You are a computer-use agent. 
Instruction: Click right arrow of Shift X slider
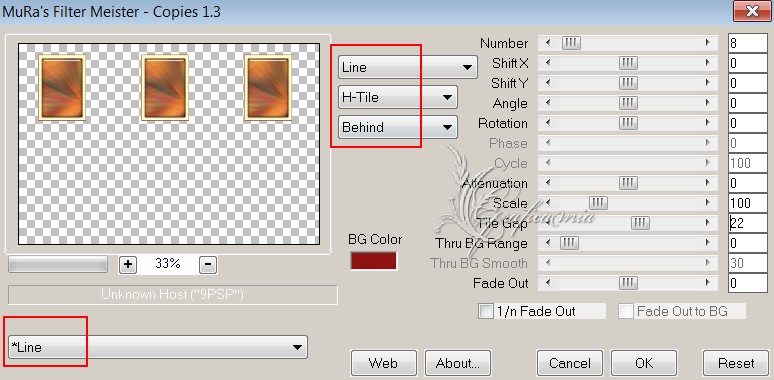708,63
